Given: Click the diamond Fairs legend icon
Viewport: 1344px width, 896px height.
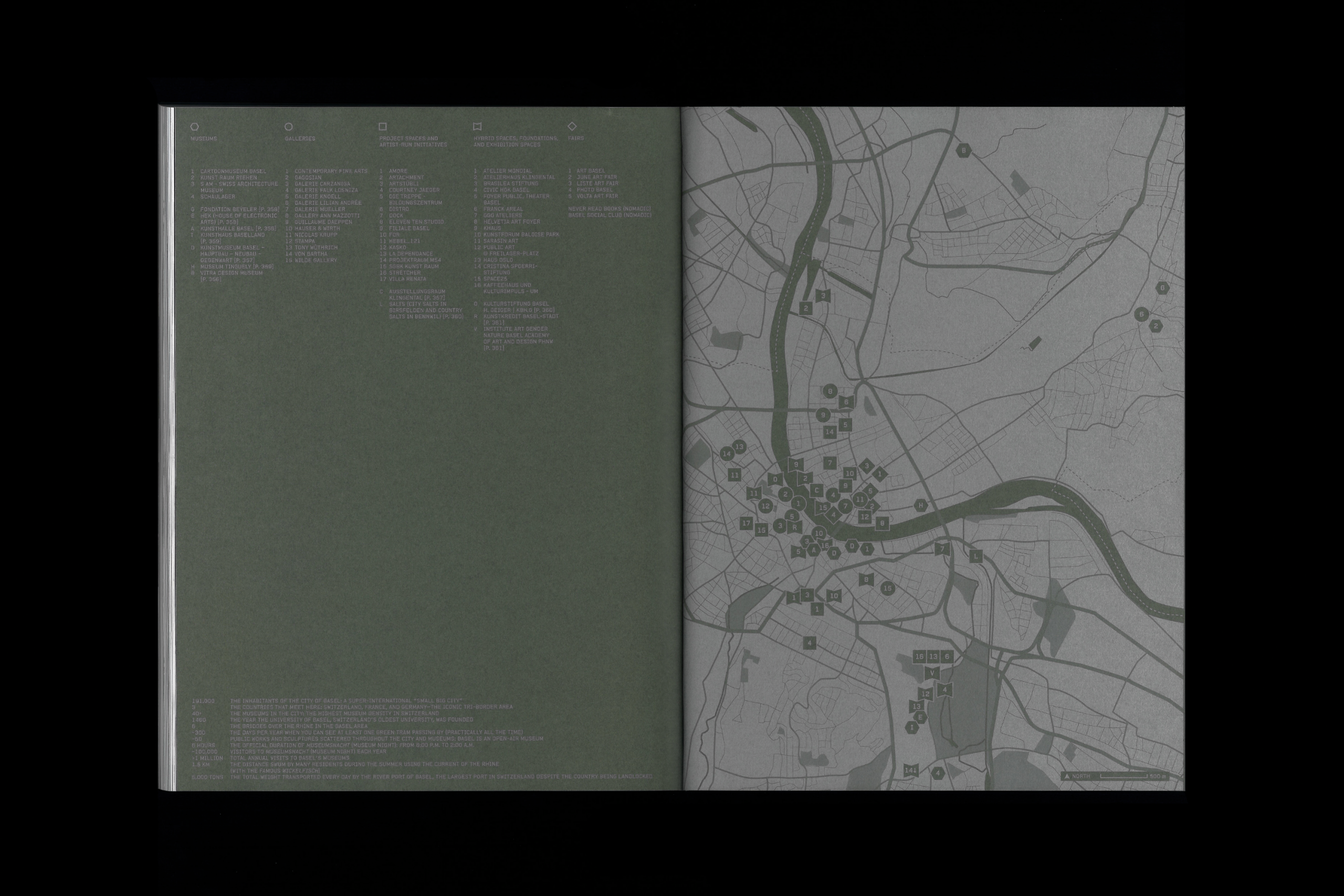Looking at the screenshot, I should click(572, 126).
